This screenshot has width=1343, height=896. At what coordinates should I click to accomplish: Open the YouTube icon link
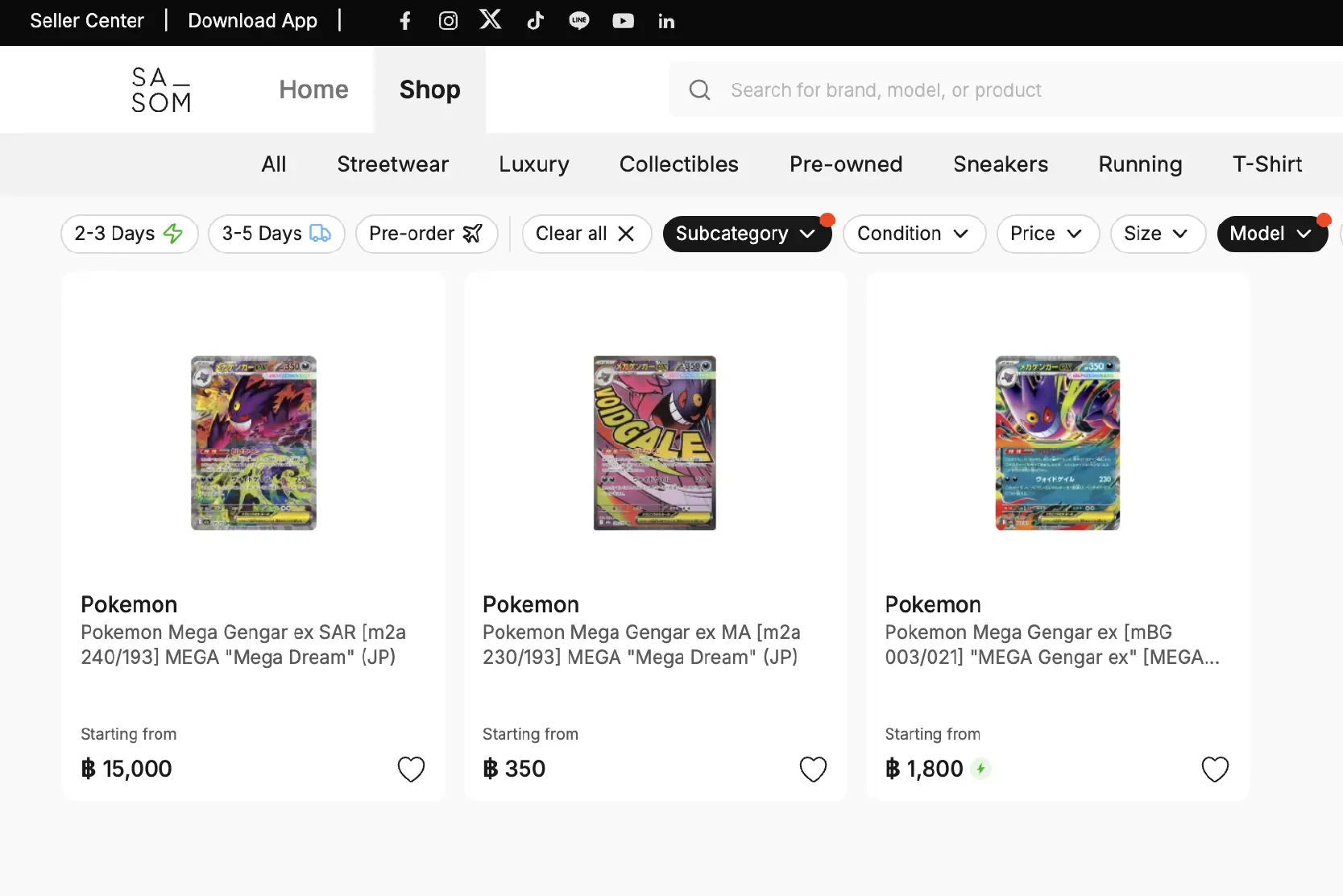coord(623,21)
